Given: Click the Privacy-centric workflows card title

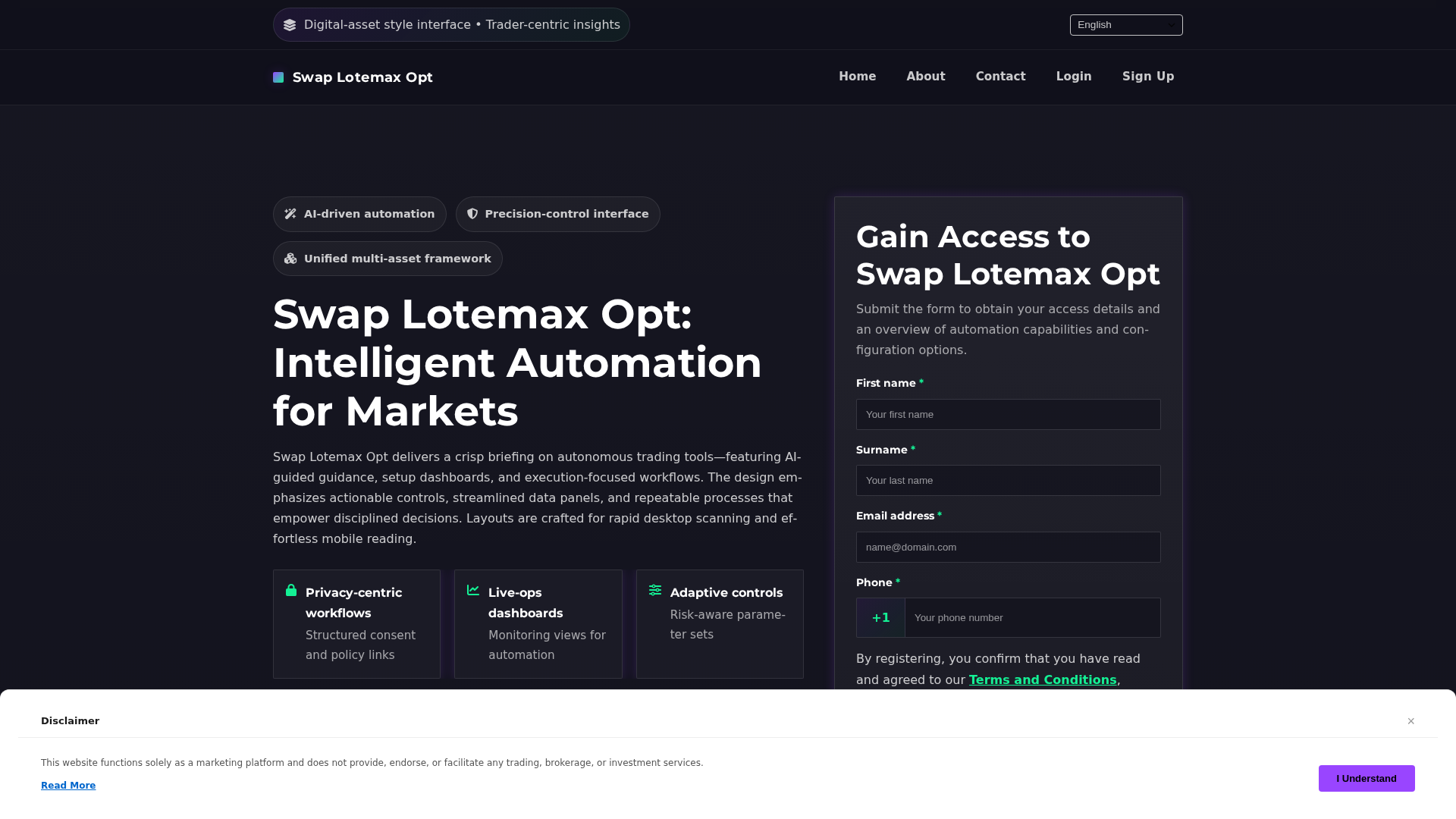Looking at the screenshot, I should (354, 603).
